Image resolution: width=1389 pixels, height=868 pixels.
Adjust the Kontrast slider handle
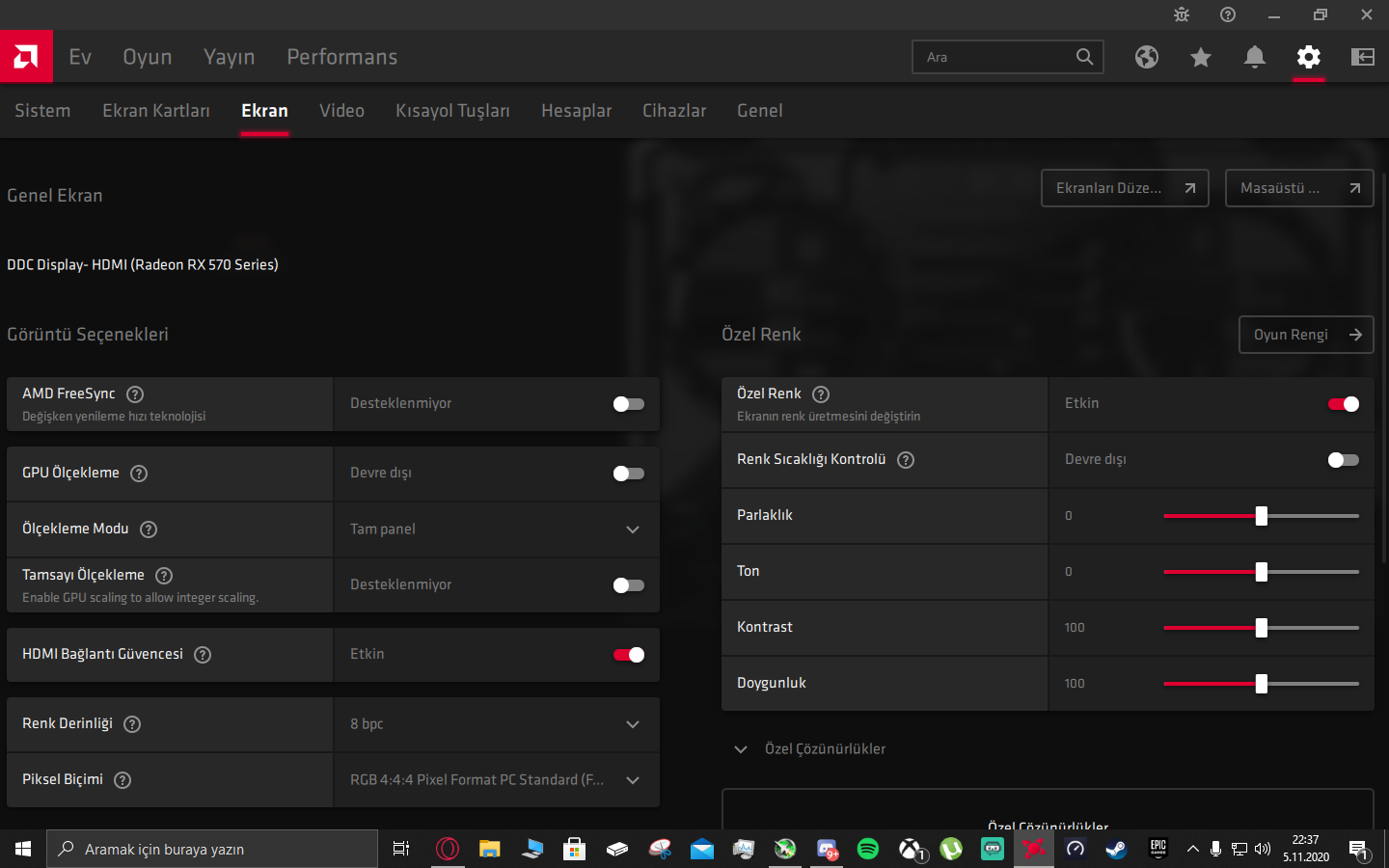coord(1262,628)
